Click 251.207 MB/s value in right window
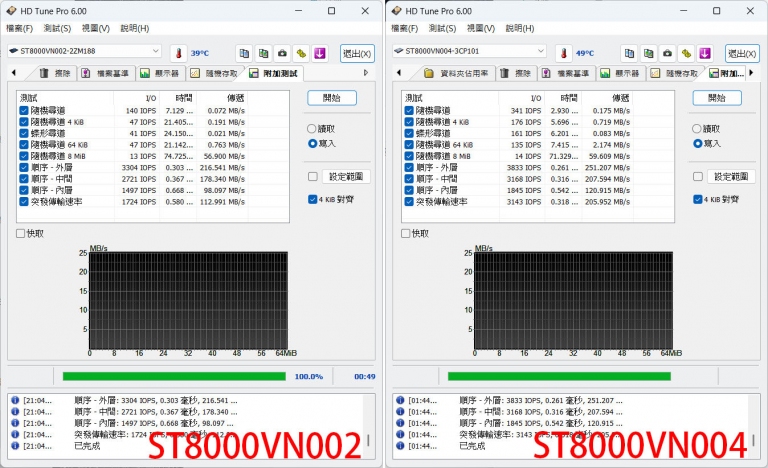 (x=607, y=168)
